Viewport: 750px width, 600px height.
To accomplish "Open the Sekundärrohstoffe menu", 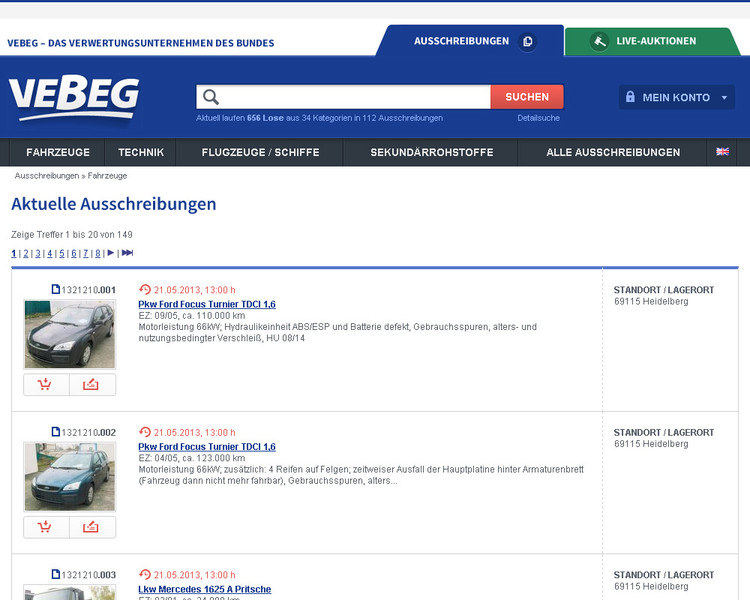I will coord(431,153).
